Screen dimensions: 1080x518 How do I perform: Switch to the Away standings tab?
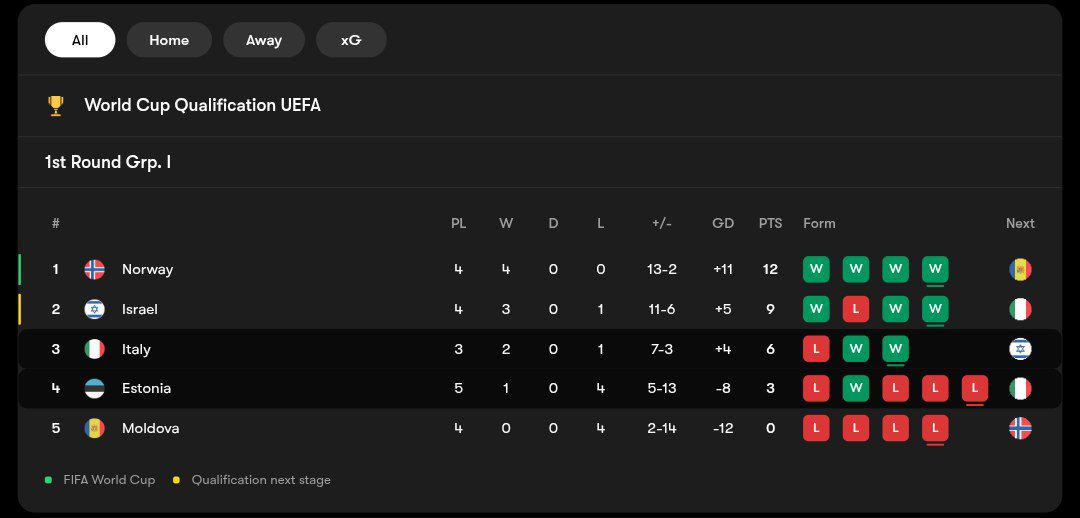(x=264, y=40)
